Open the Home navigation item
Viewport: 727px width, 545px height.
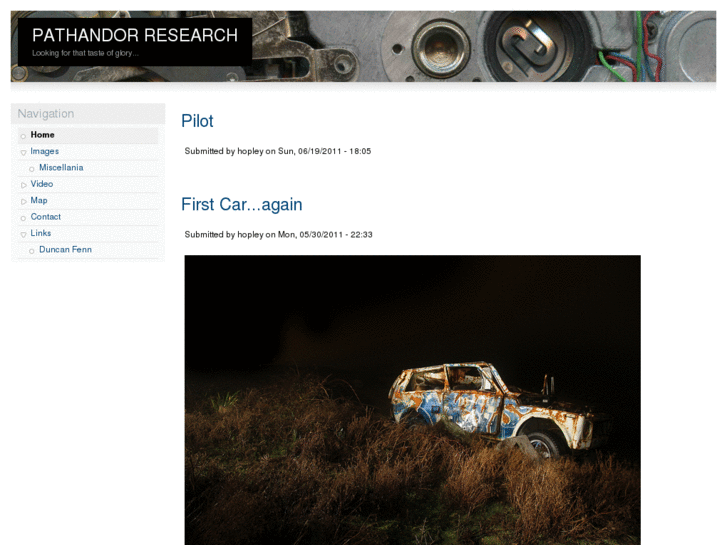pyautogui.click(x=42, y=135)
